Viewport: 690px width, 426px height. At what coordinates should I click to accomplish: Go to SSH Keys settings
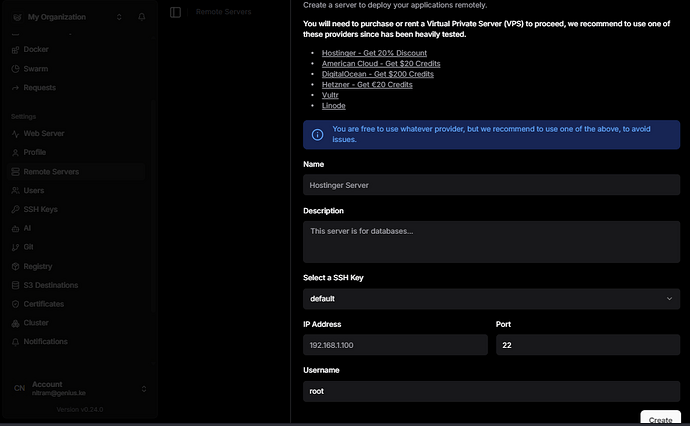(x=41, y=209)
